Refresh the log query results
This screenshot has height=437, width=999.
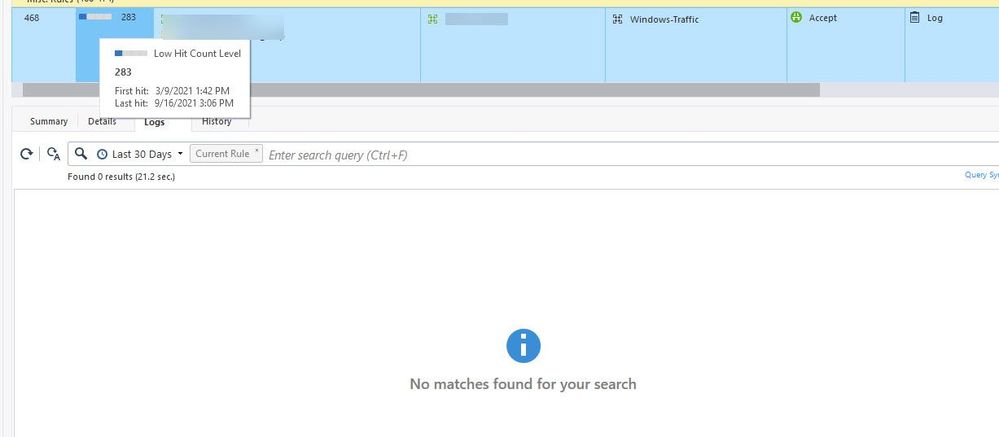tap(26, 154)
